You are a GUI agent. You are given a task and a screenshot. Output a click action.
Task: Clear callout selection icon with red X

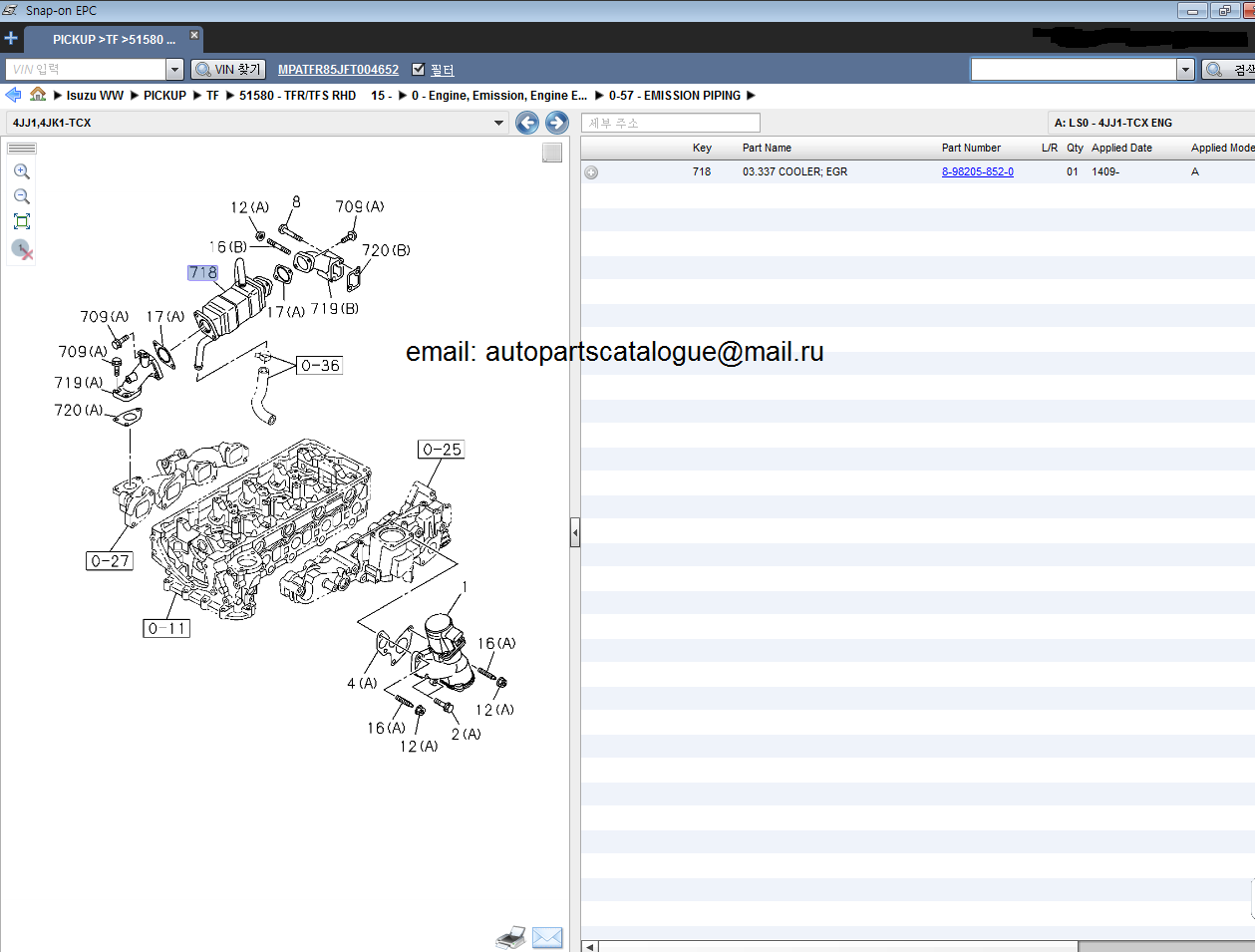coord(22,249)
